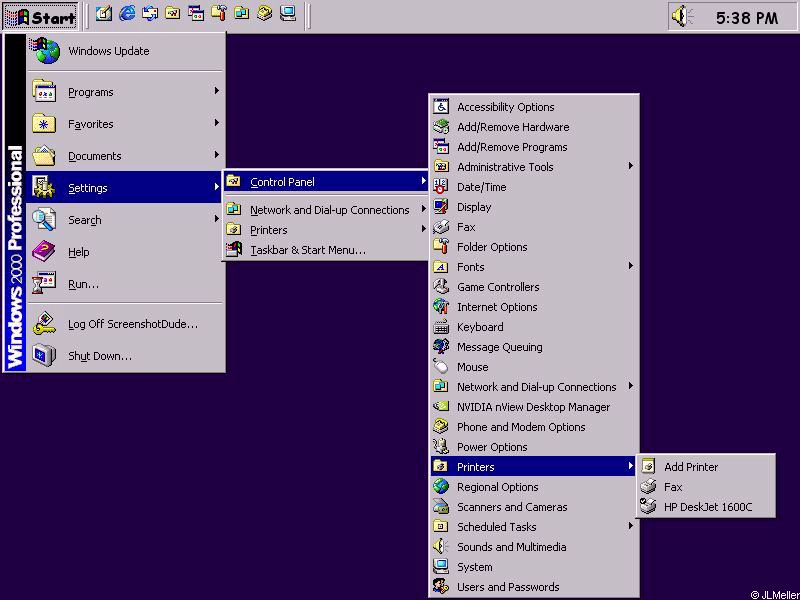
Task: Select the HP DeskJet 1600C printer
Action: pyautogui.click(x=707, y=507)
